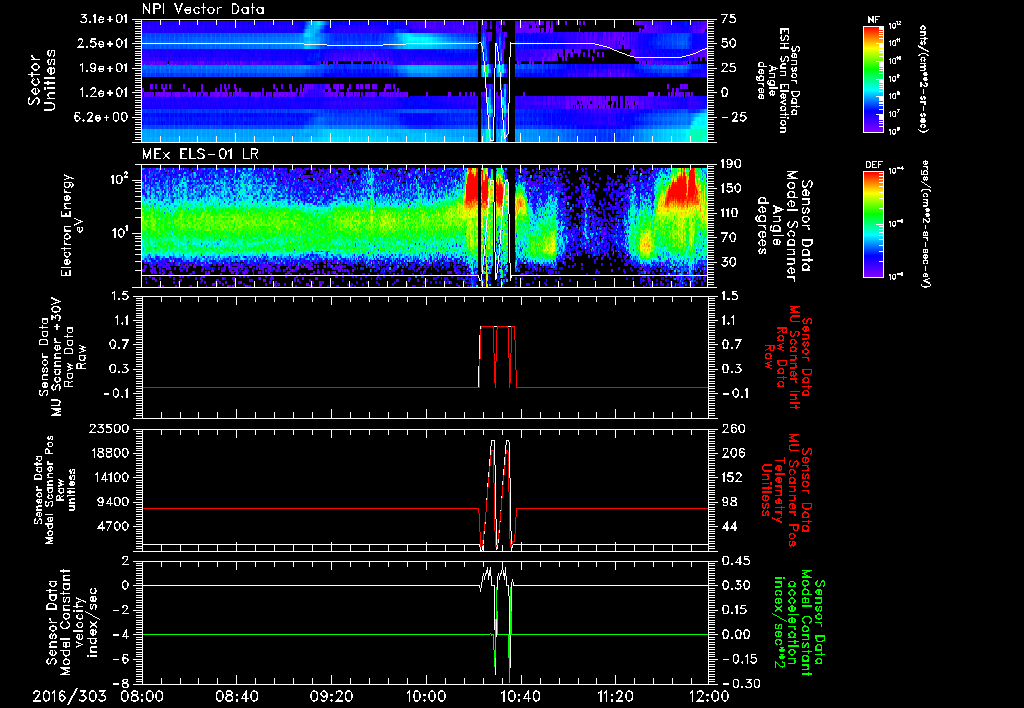
Task: Click the '11:20' time axis tick label
Action: (615, 696)
